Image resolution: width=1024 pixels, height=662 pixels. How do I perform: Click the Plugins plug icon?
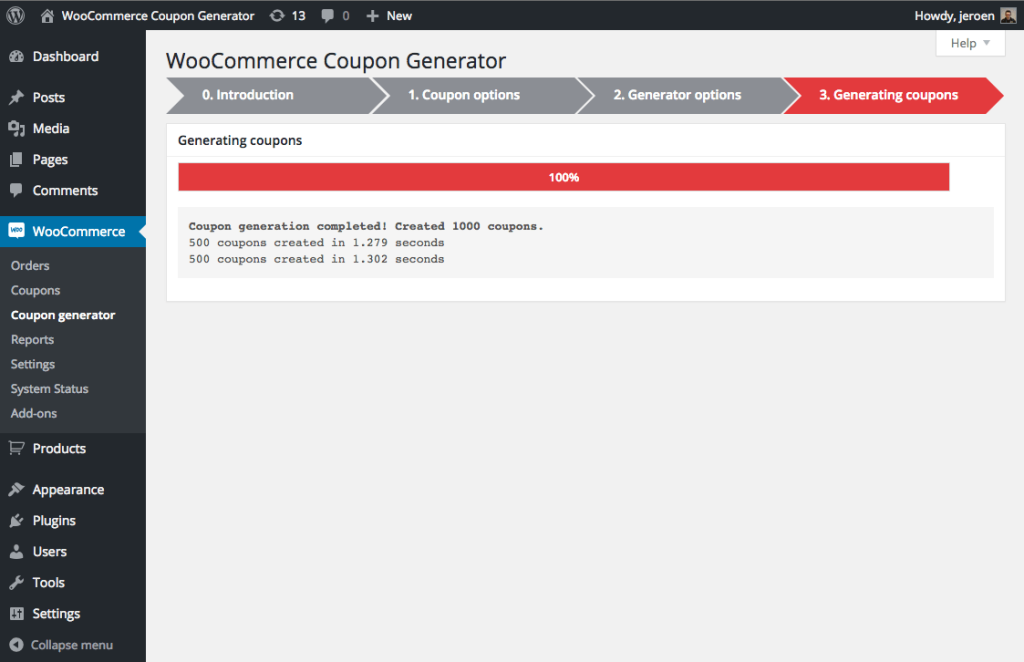pos(17,520)
